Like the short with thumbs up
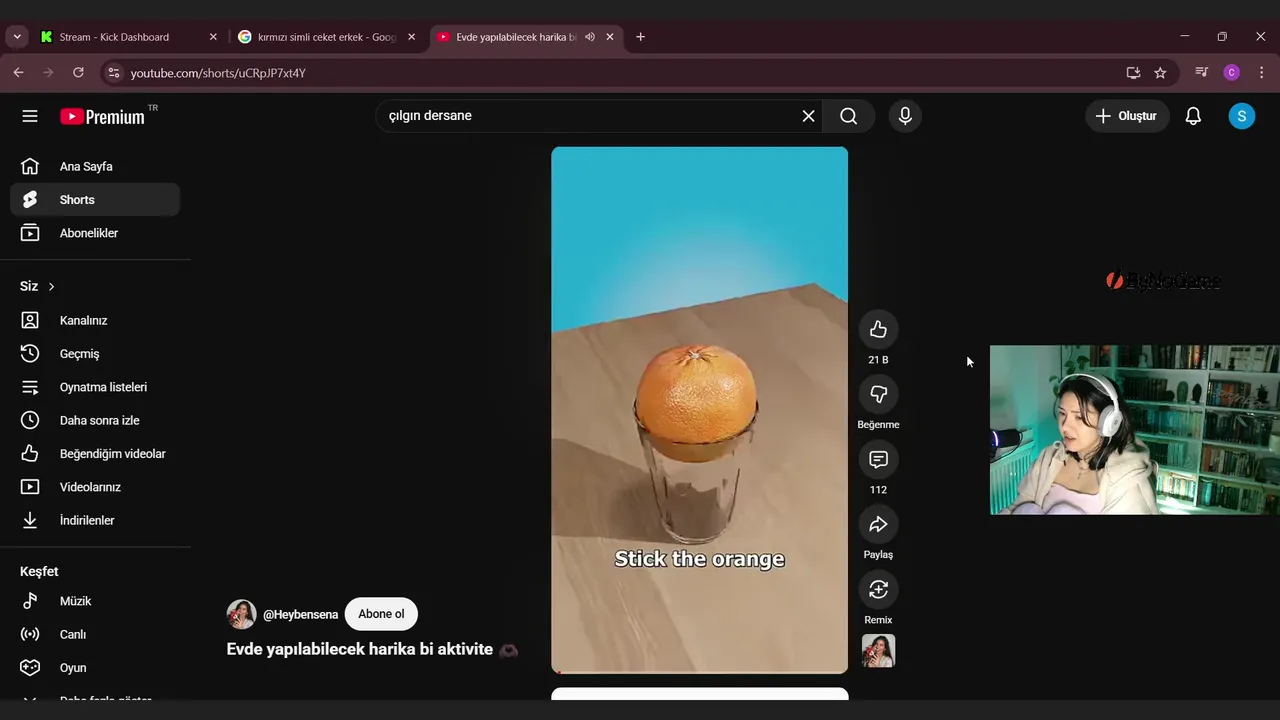Viewport: 1280px width, 720px height. click(878, 330)
